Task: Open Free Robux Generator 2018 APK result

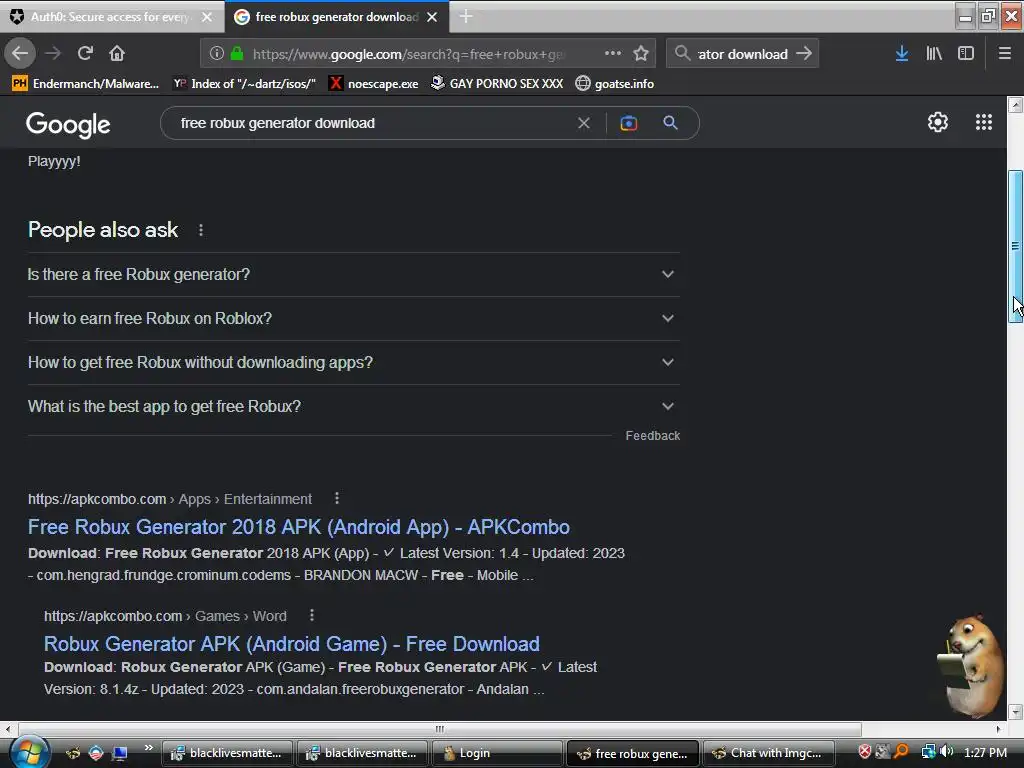Action: coord(298,527)
